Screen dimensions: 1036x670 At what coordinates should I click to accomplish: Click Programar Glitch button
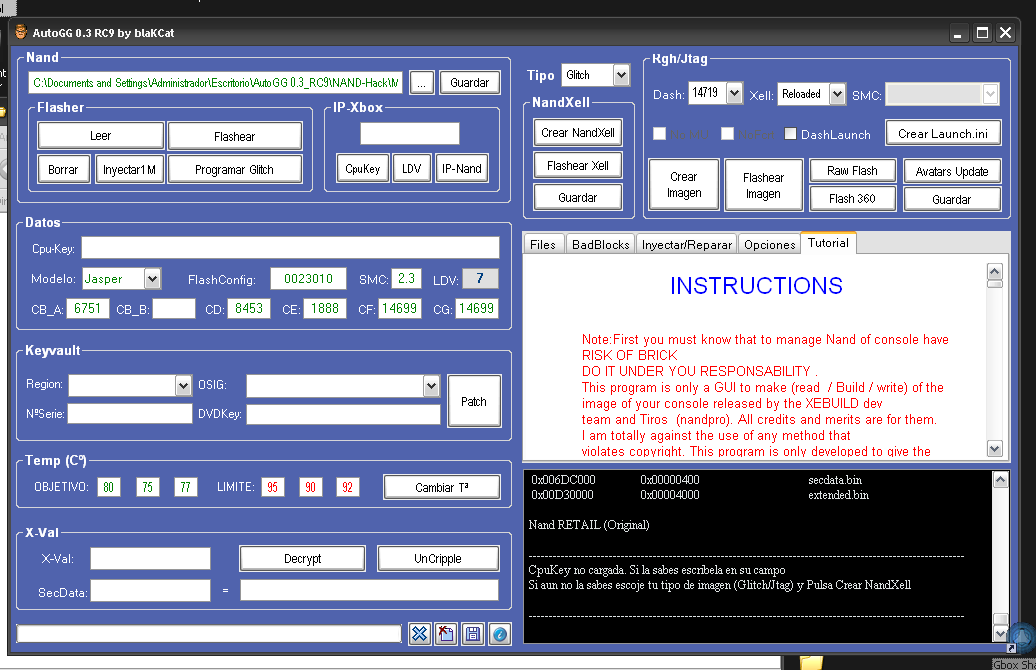235,169
